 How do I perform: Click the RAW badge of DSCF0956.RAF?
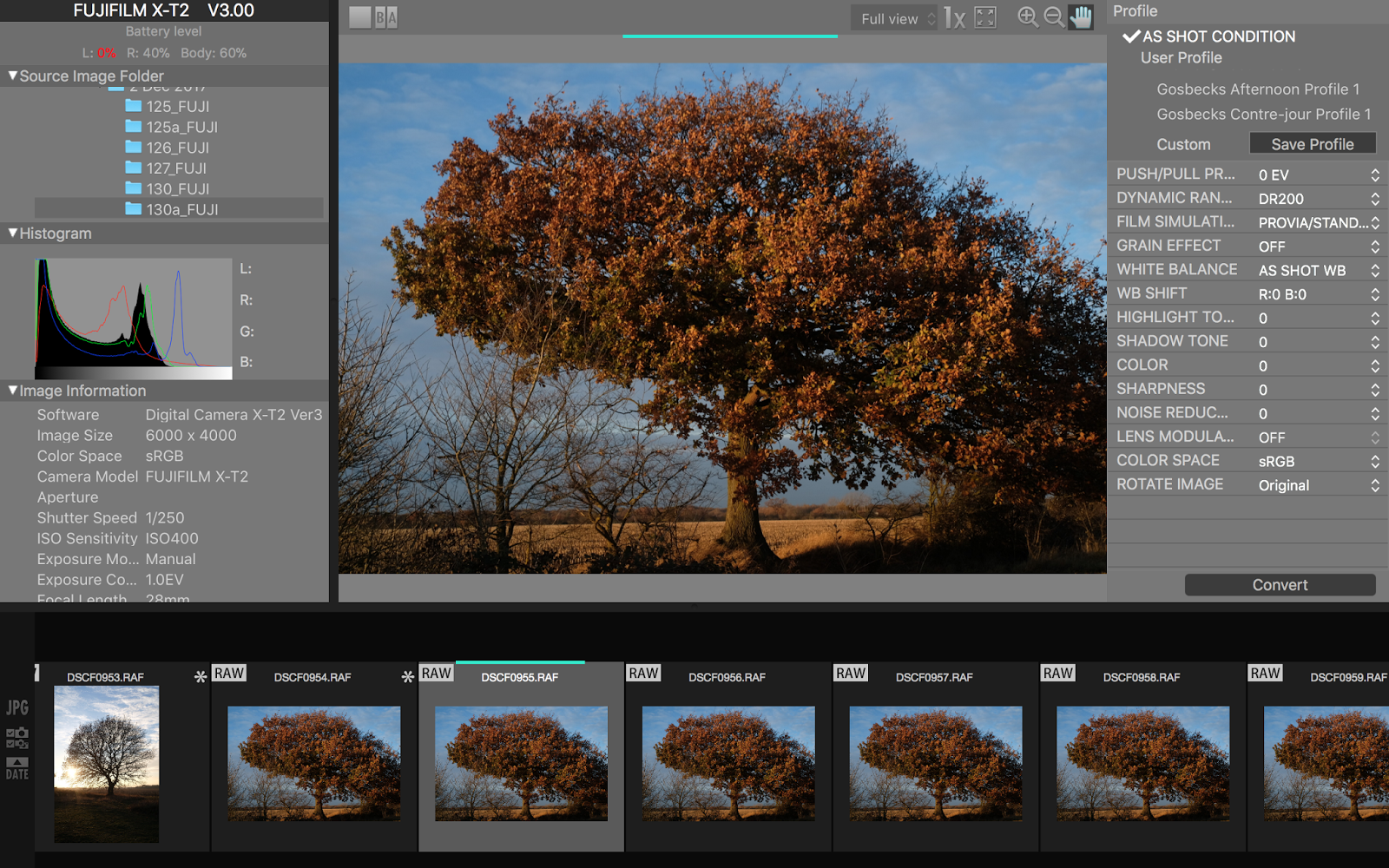coord(644,673)
